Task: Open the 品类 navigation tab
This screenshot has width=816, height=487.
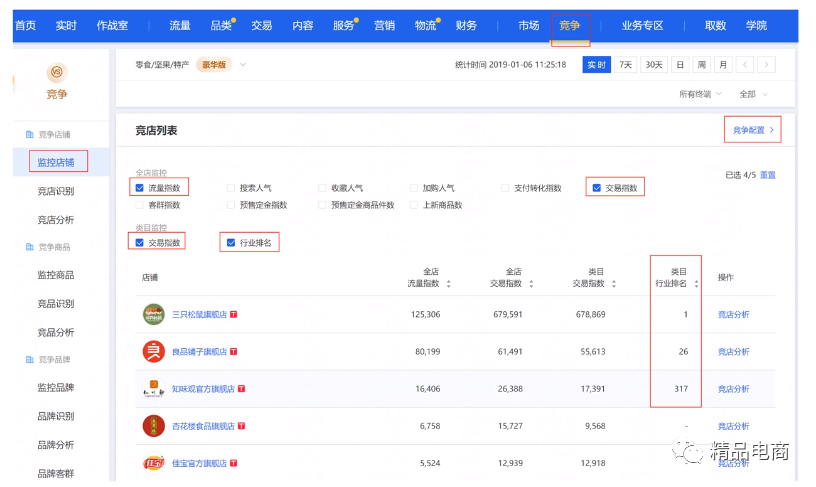Action: click(x=221, y=25)
